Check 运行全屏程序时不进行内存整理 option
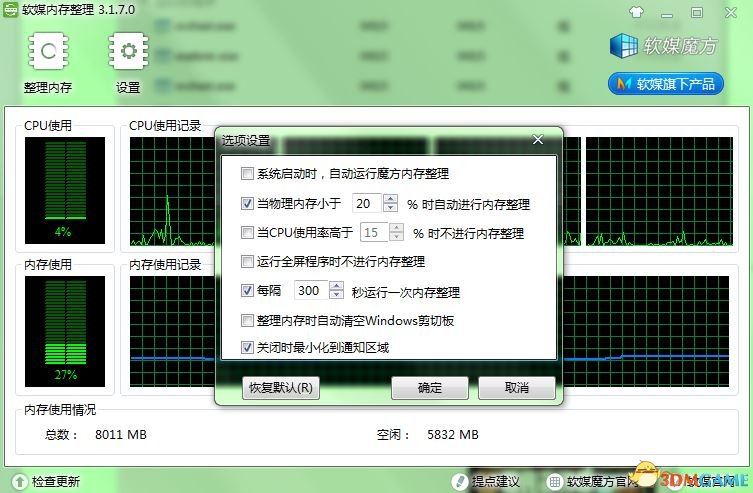 (247, 262)
